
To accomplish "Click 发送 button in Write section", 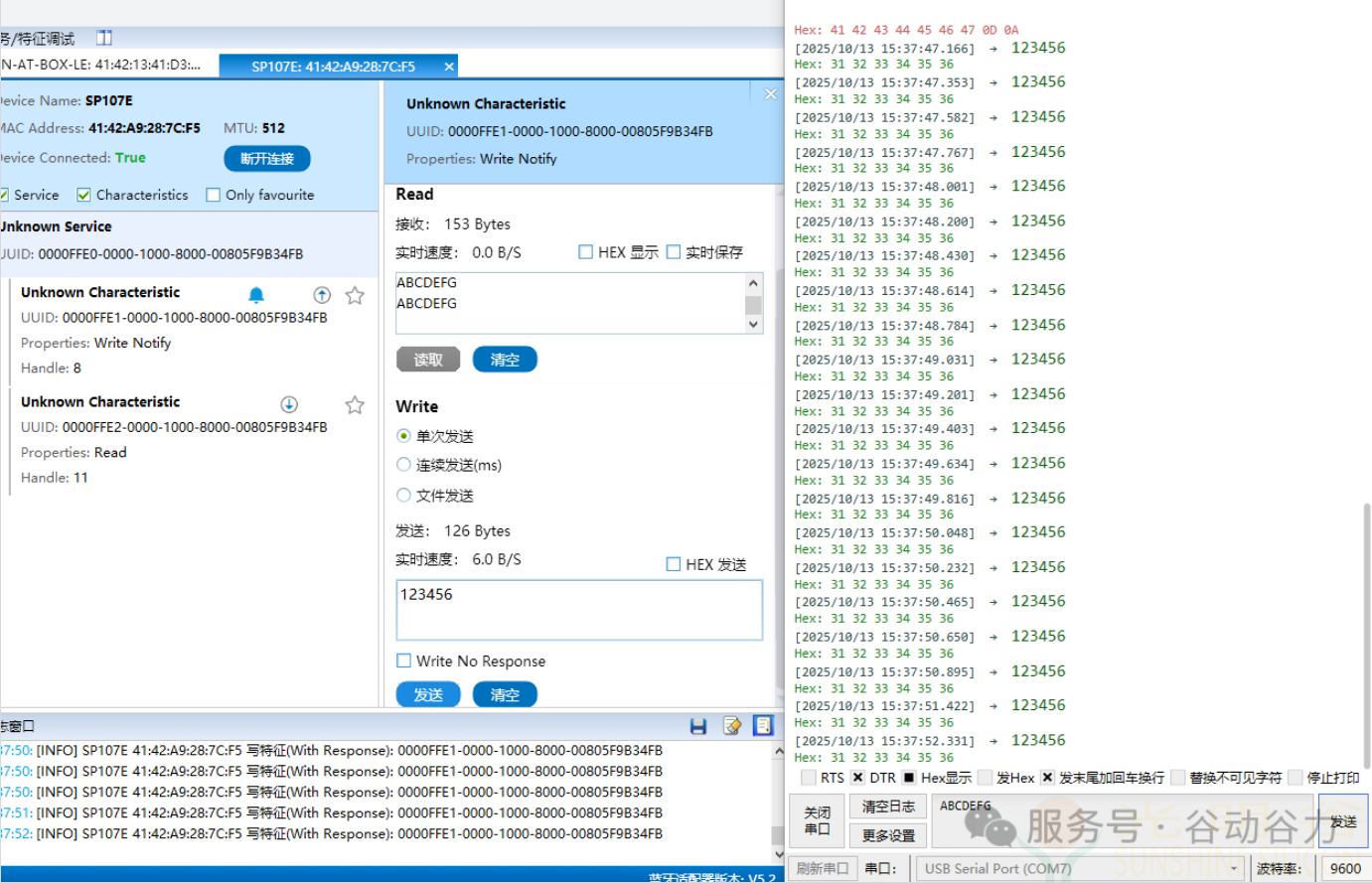I will [x=428, y=694].
